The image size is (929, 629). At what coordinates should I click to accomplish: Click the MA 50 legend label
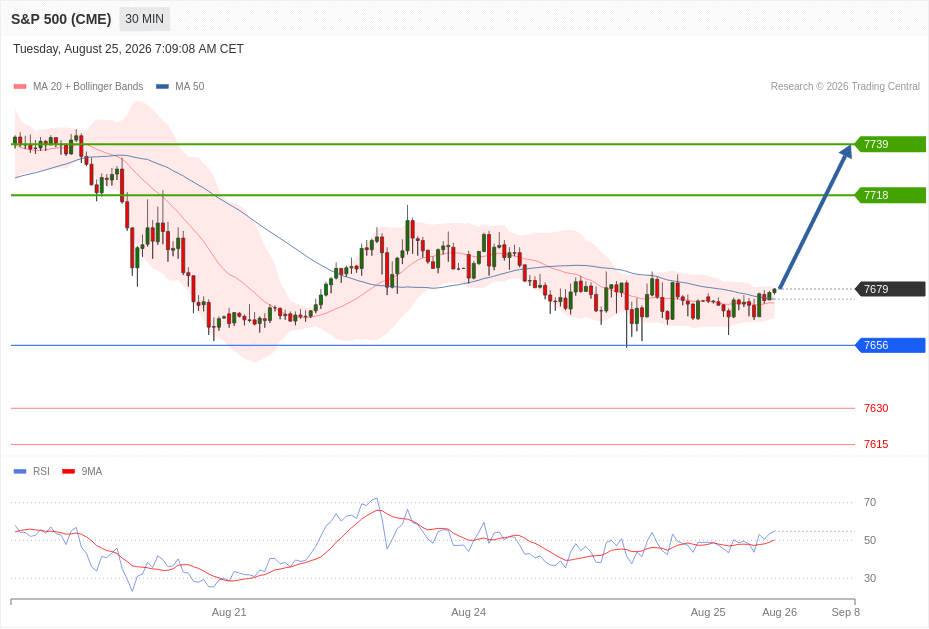[190, 86]
